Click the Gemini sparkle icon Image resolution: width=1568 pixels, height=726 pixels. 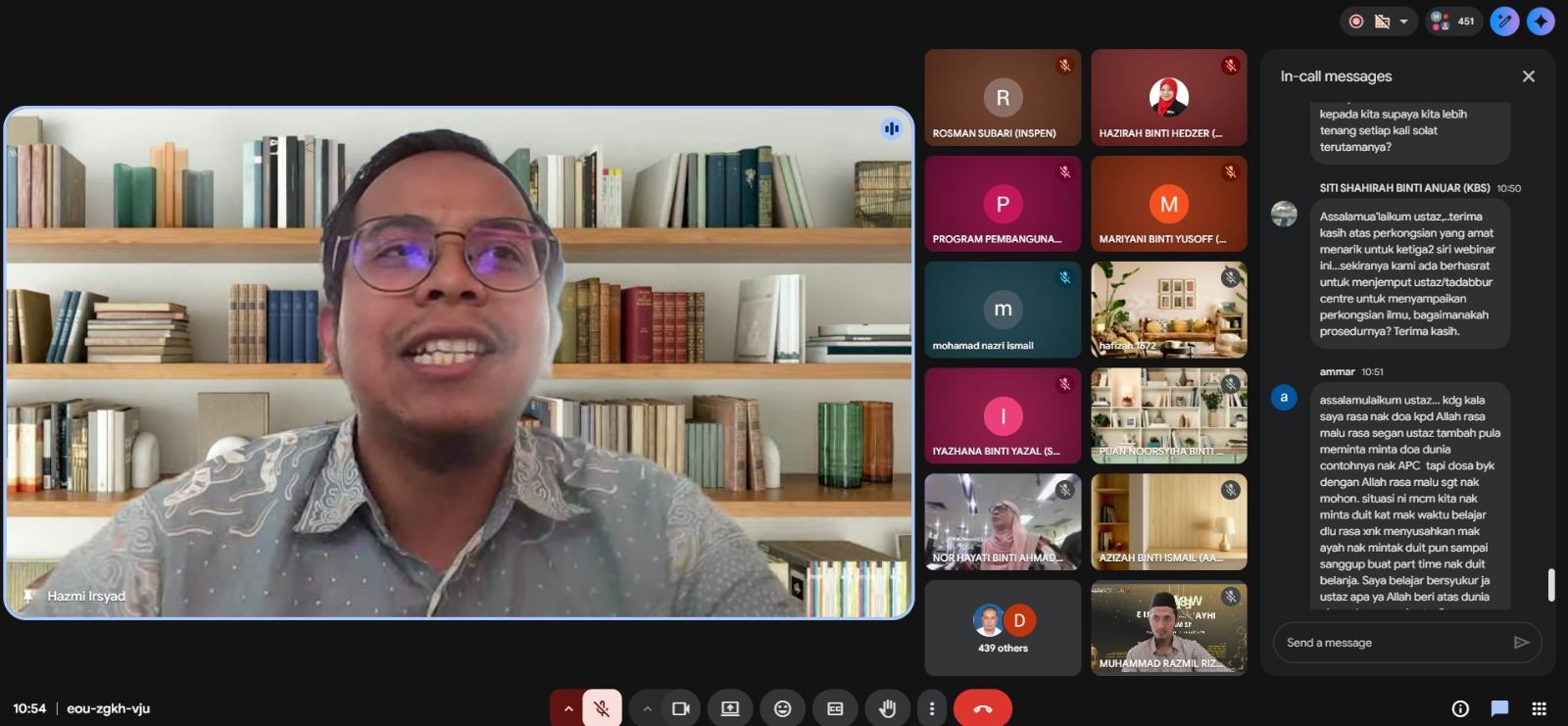click(x=1541, y=22)
